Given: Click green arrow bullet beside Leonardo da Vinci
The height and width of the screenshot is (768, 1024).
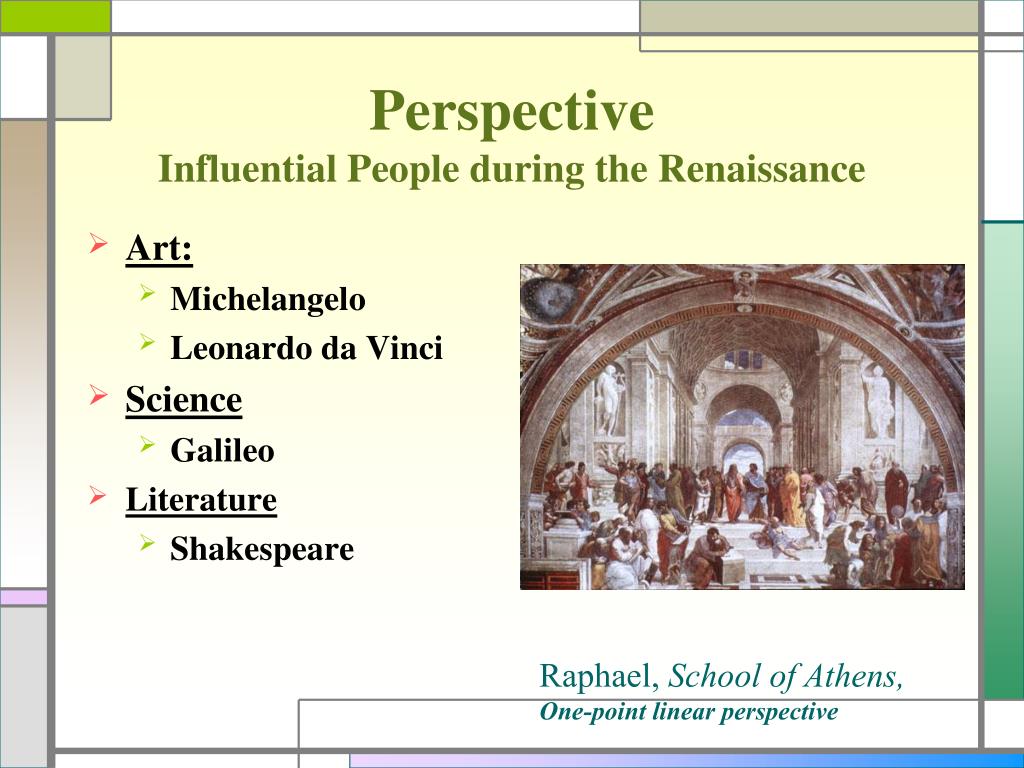Looking at the screenshot, I should point(148,342).
